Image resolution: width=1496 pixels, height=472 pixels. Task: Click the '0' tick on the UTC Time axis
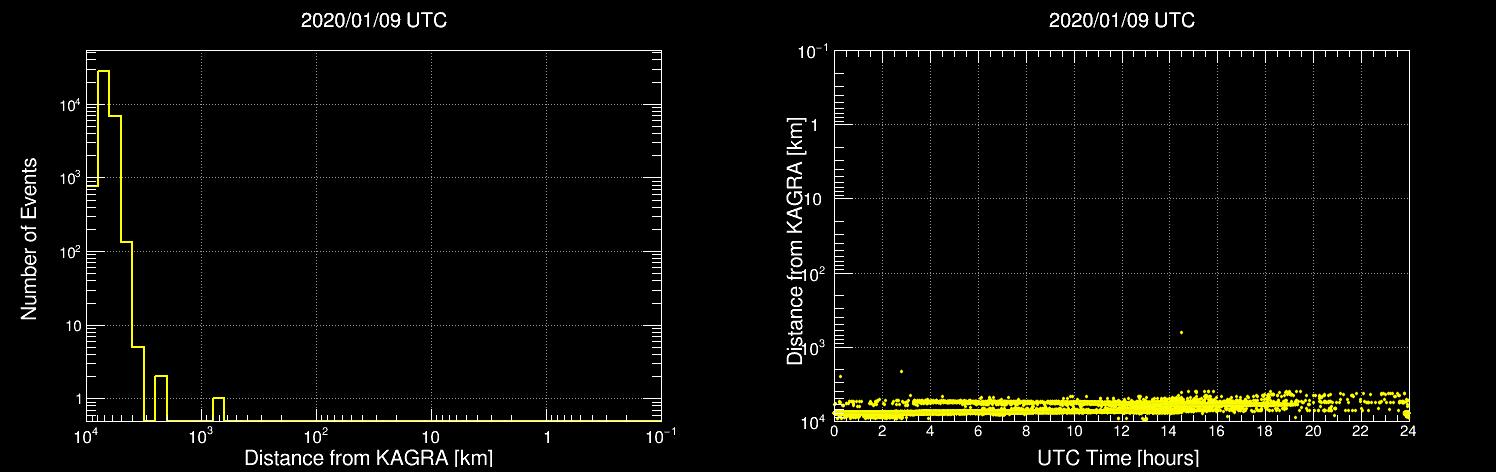[x=835, y=431]
